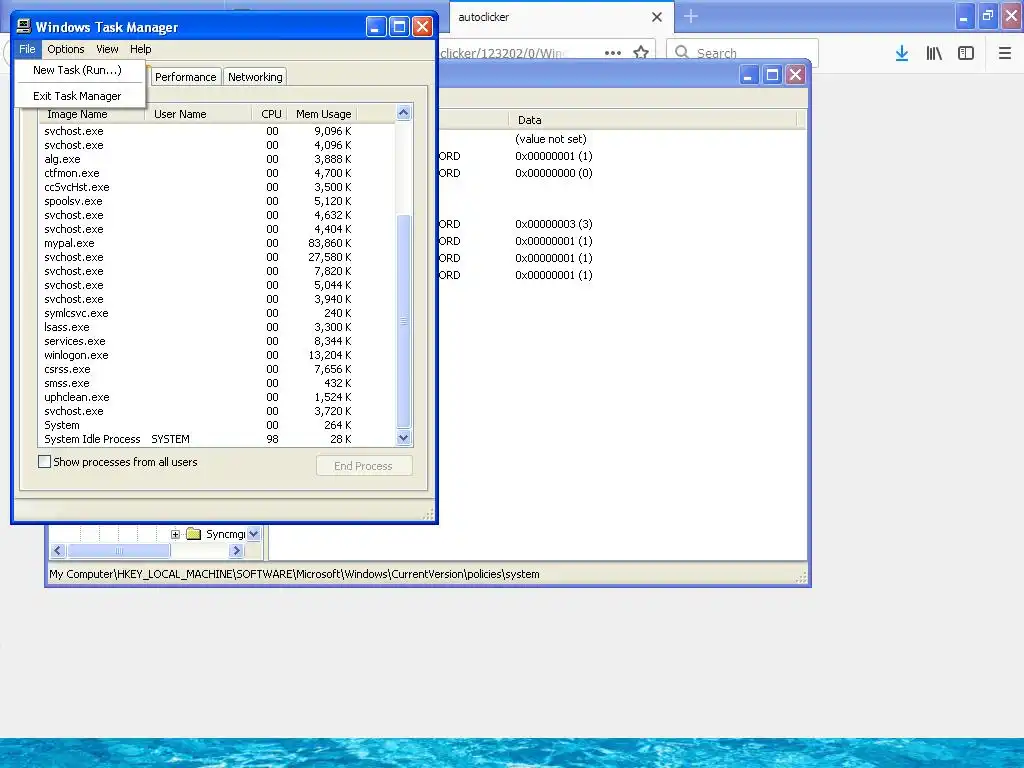The width and height of the screenshot is (1024, 768).
Task: Click the (value not set) registry data
Action: pos(551,139)
